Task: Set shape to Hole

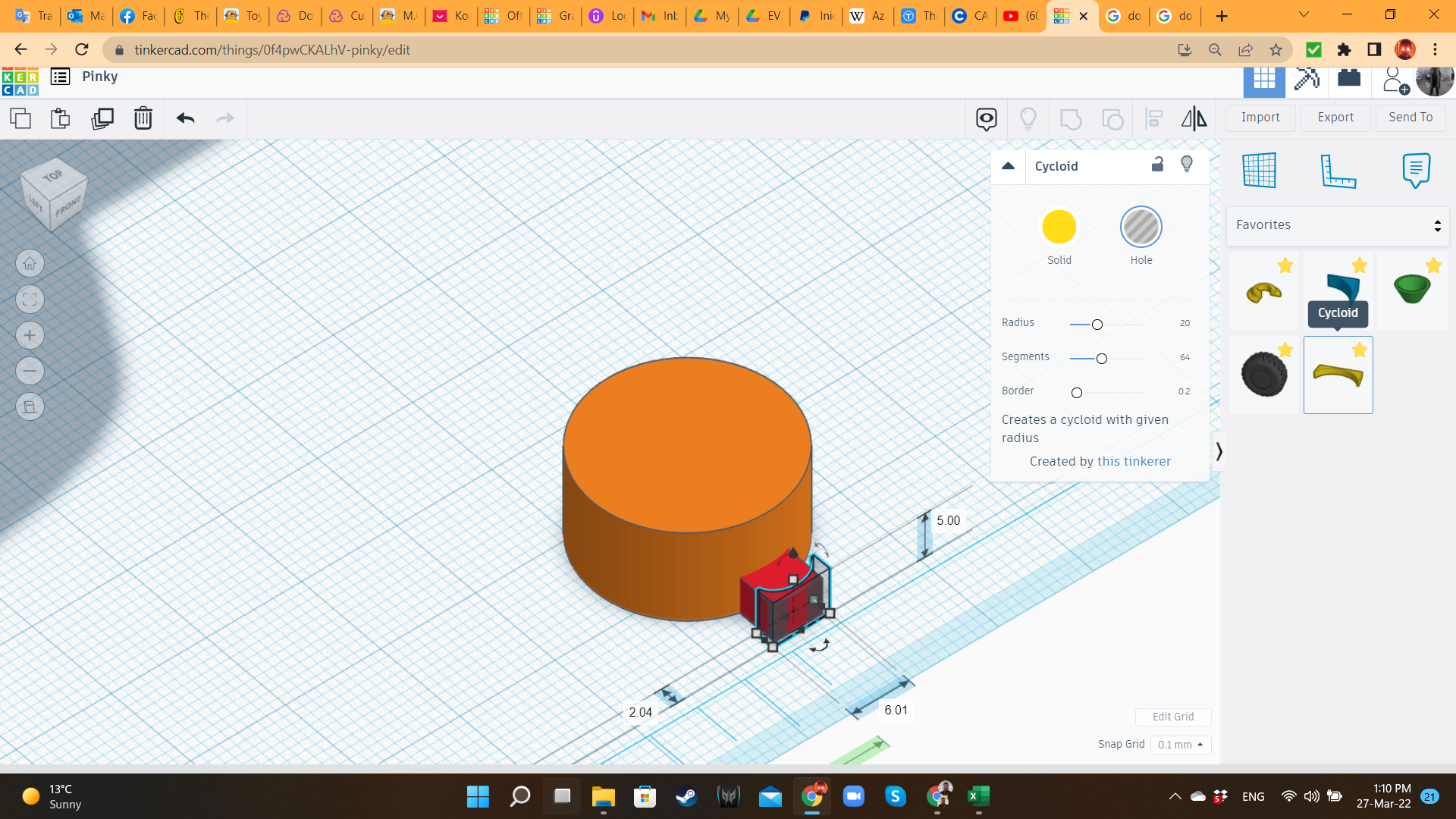Action: (1141, 227)
